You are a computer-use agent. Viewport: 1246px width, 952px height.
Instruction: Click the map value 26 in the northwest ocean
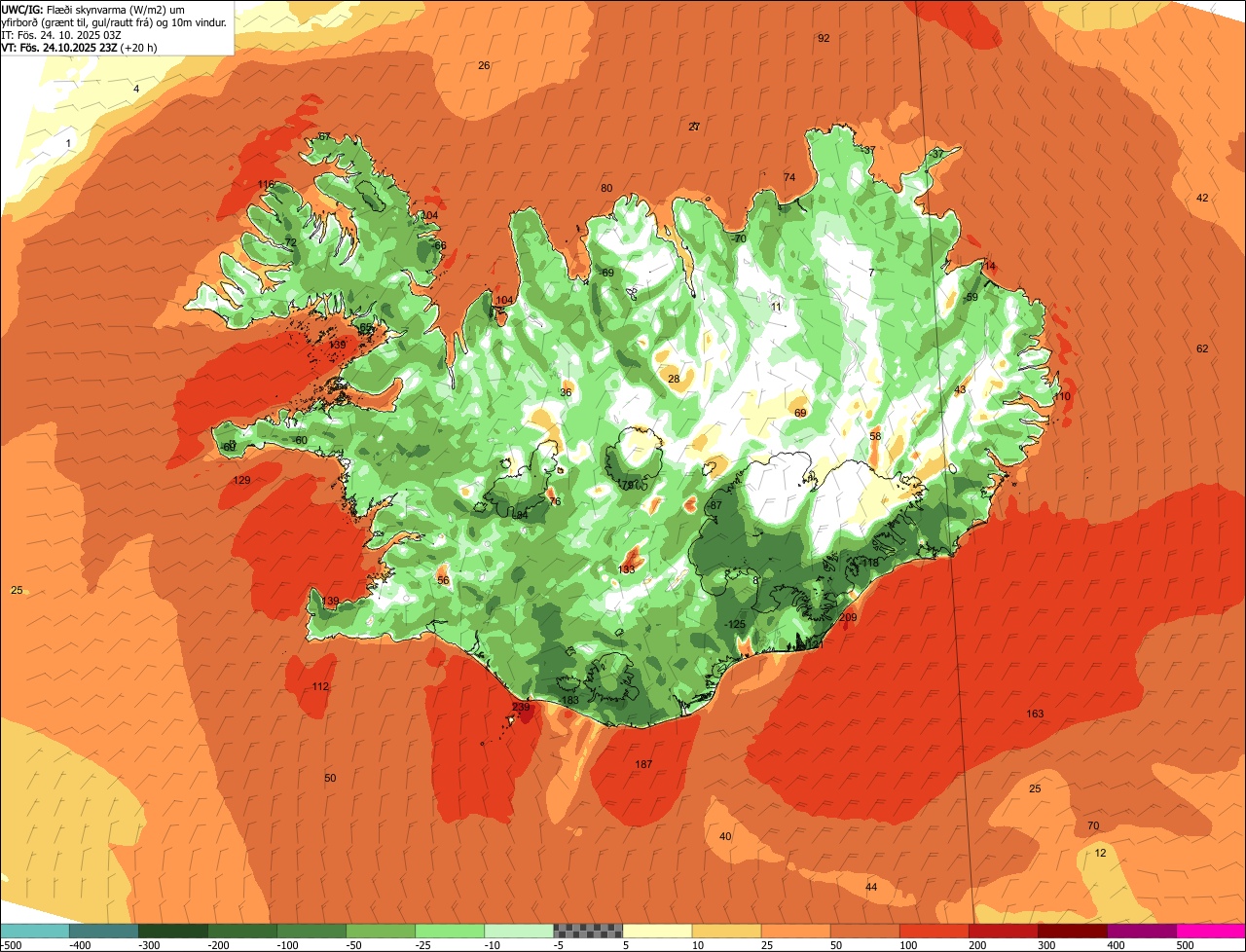coord(484,65)
